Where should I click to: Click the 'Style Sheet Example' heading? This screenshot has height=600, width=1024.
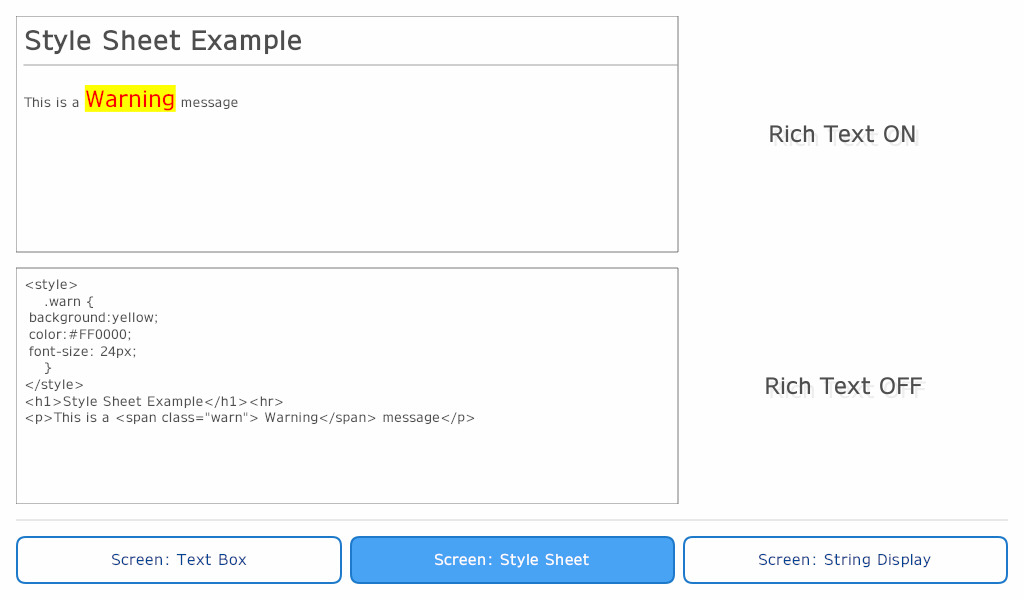pos(163,40)
